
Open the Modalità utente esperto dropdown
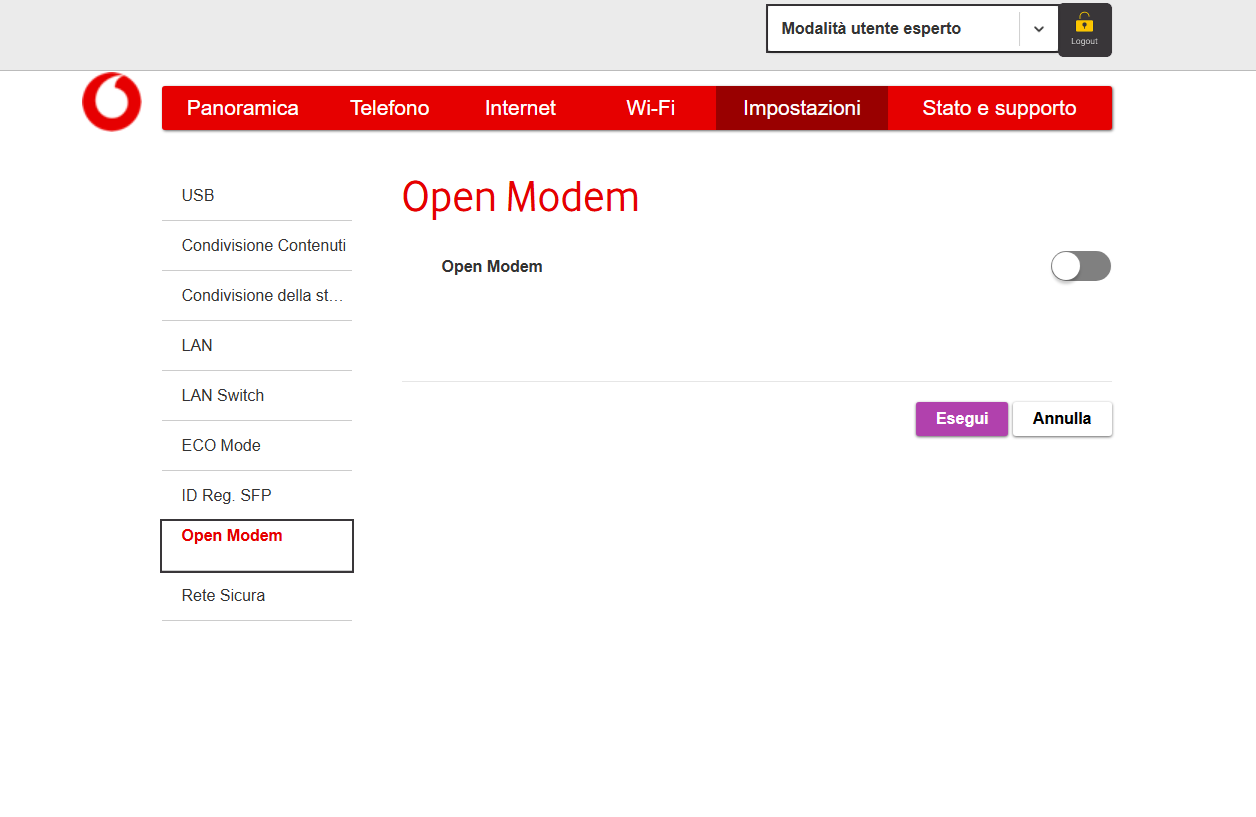tap(912, 29)
